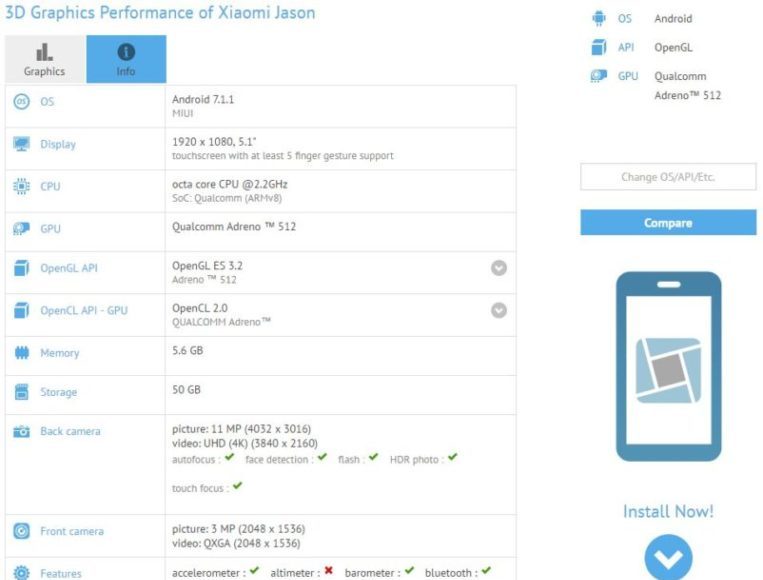Image resolution: width=763 pixels, height=580 pixels.
Task: Expand the OpenGL ES 3.2 details
Action: click(x=499, y=268)
